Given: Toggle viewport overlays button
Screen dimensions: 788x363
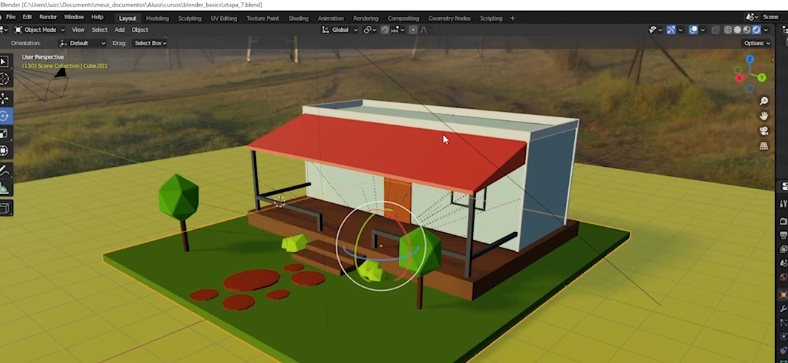Looking at the screenshot, I should click(x=694, y=30).
